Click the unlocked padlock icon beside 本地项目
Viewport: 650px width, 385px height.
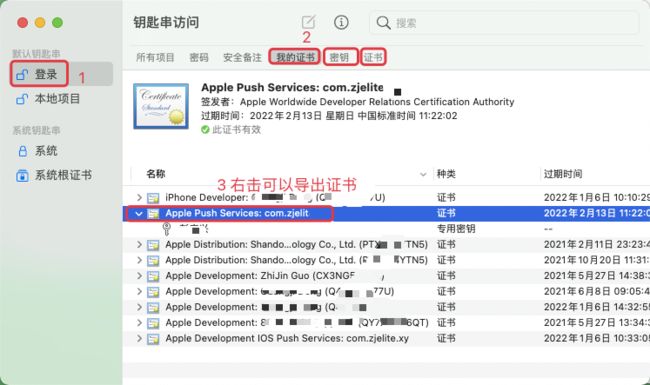click(x=22, y=99)
